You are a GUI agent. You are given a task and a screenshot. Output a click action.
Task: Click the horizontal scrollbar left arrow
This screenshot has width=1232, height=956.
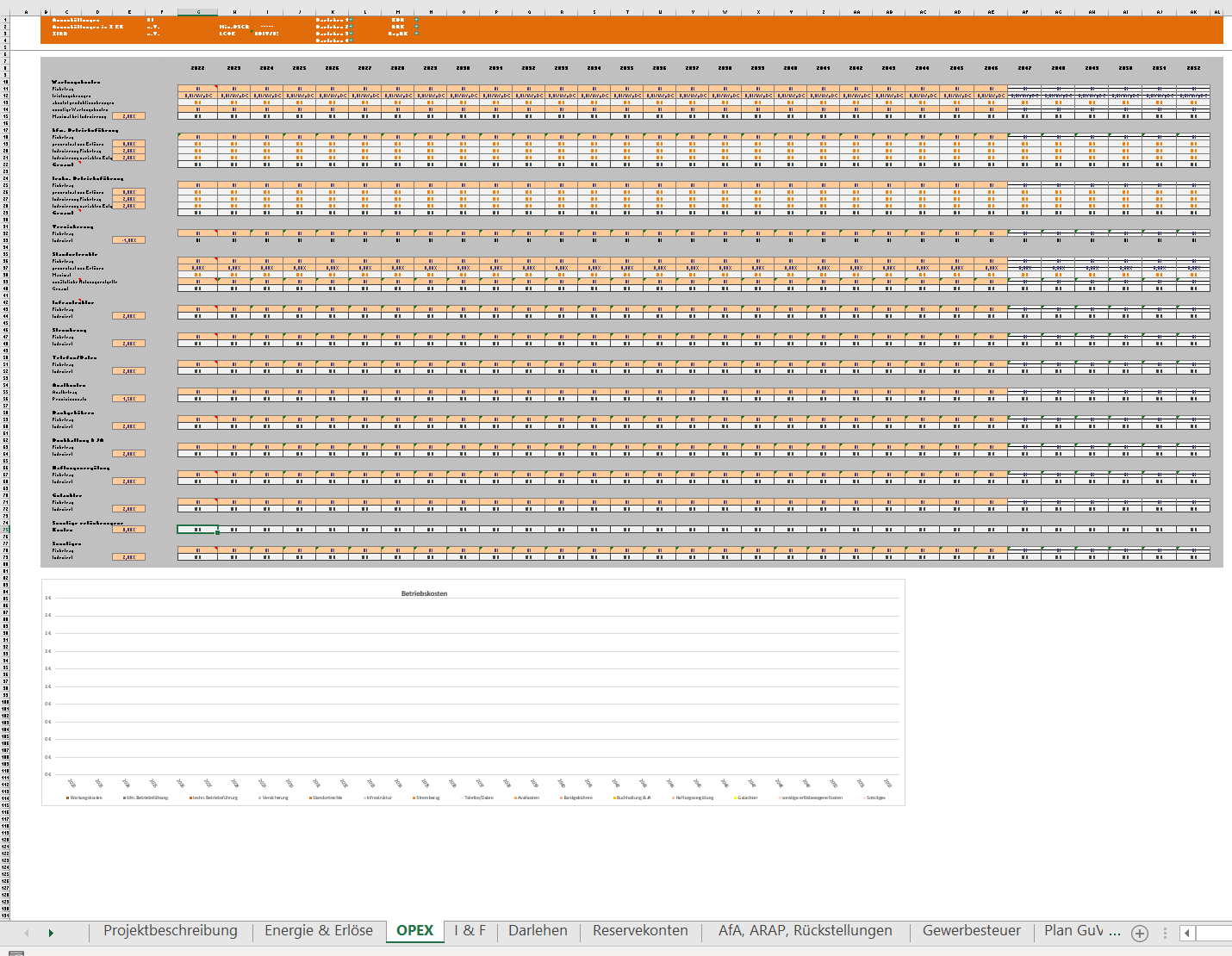1187,933
